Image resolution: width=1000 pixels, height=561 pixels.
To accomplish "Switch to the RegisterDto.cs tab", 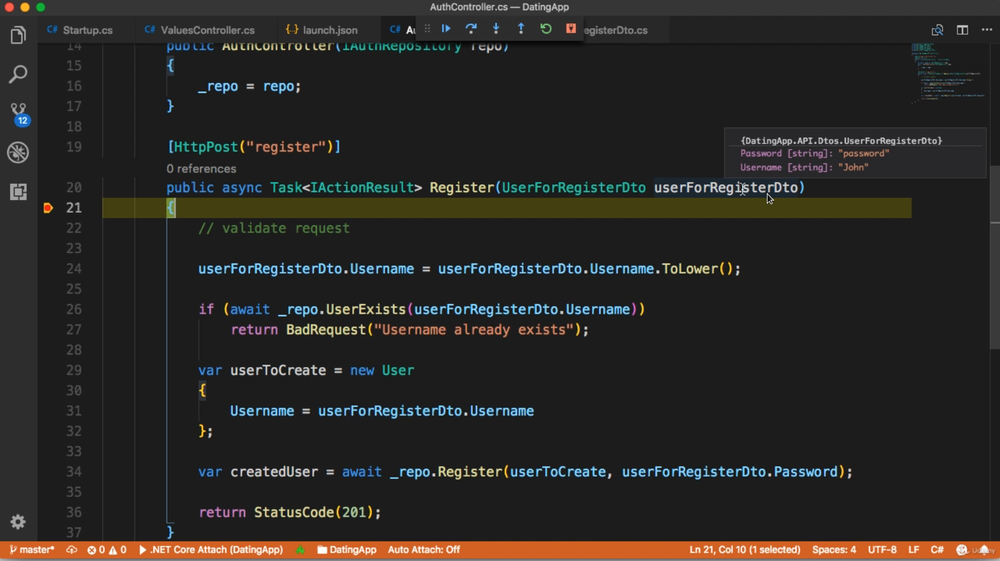I will click(x=615, y=30).
